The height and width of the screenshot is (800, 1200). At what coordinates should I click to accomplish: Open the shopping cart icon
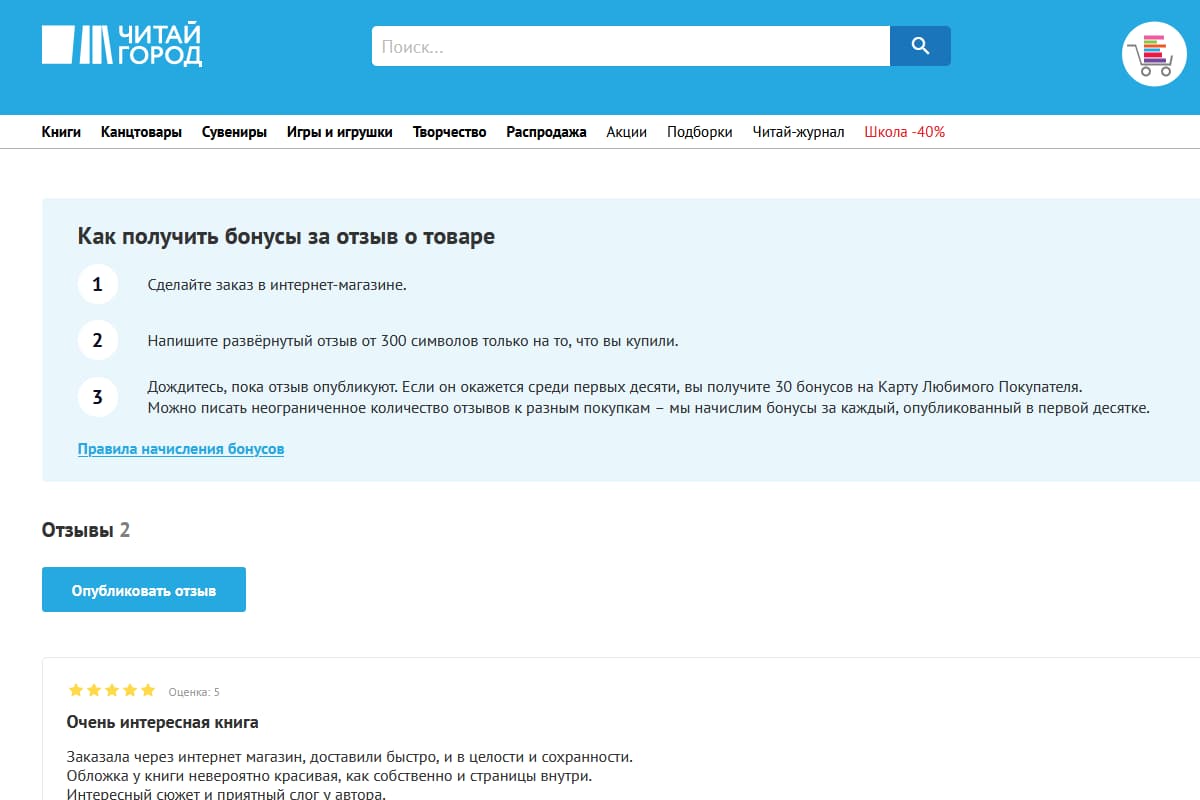tap(1154, 55)
